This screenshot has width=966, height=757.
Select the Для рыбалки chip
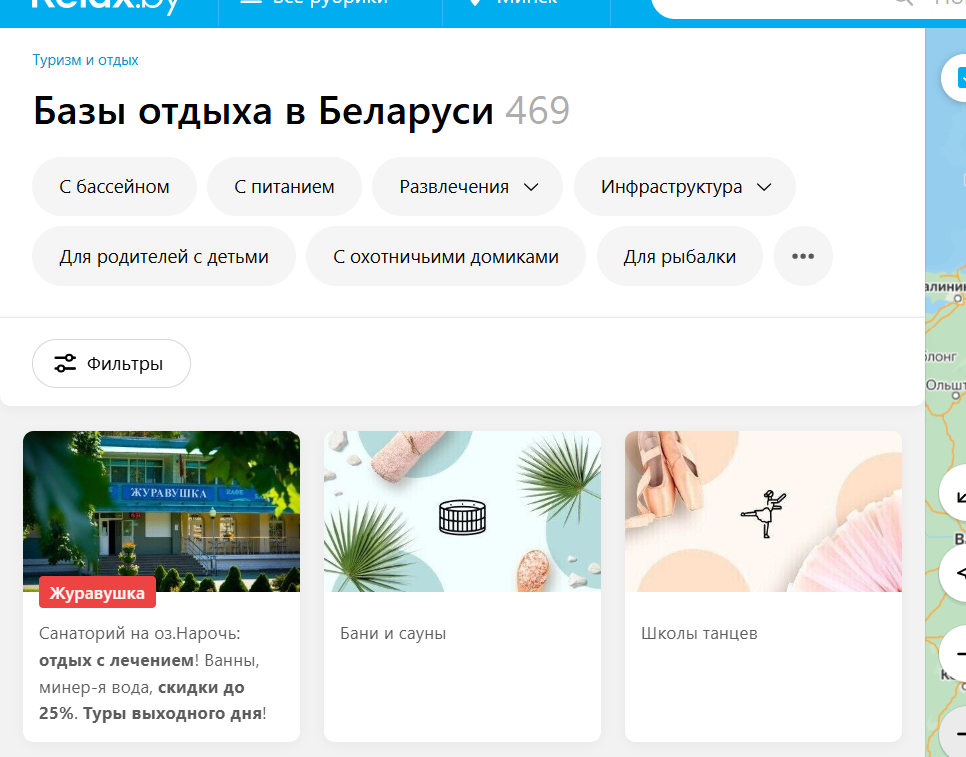(x=680, y=256)
